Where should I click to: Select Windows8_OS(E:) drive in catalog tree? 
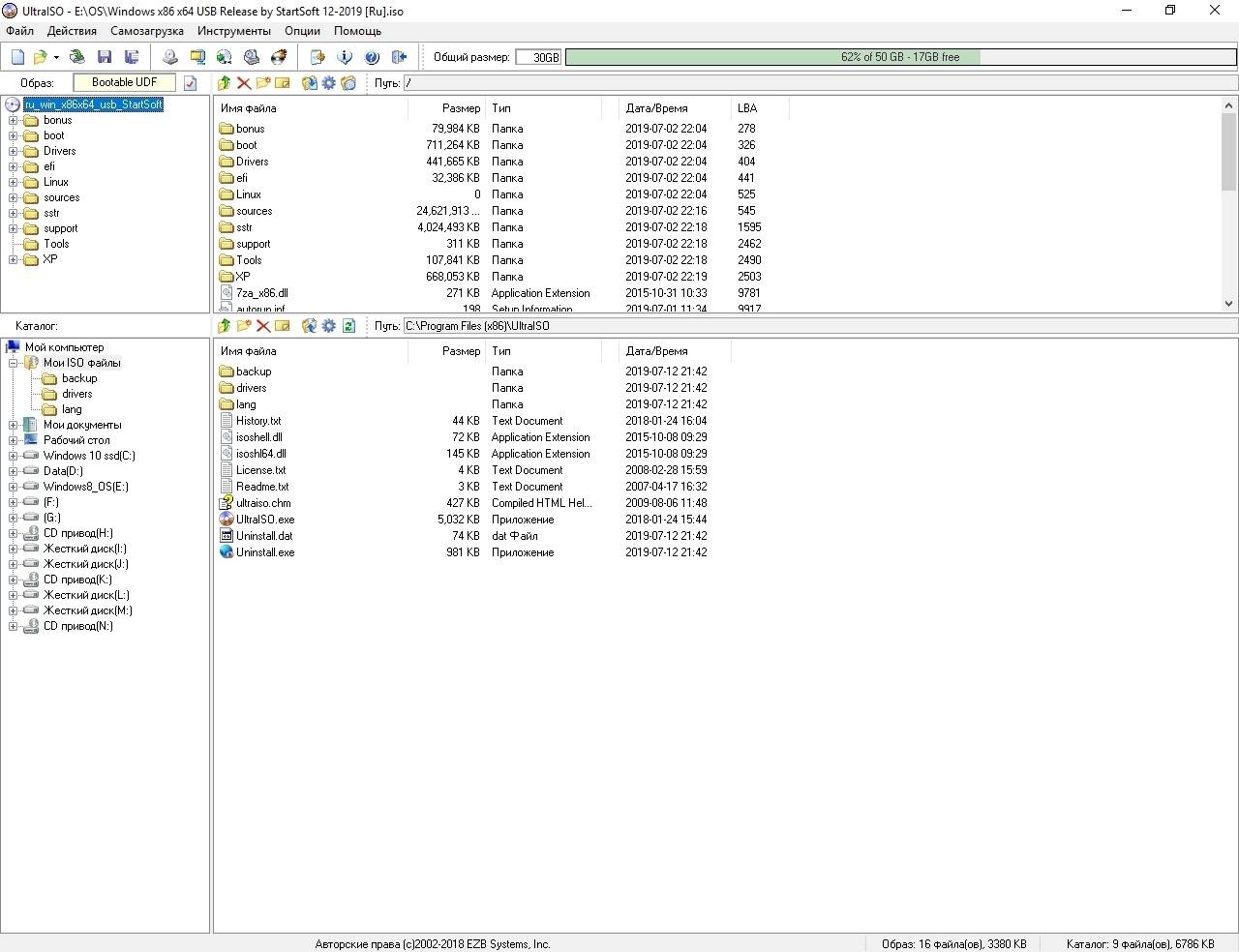85,488
